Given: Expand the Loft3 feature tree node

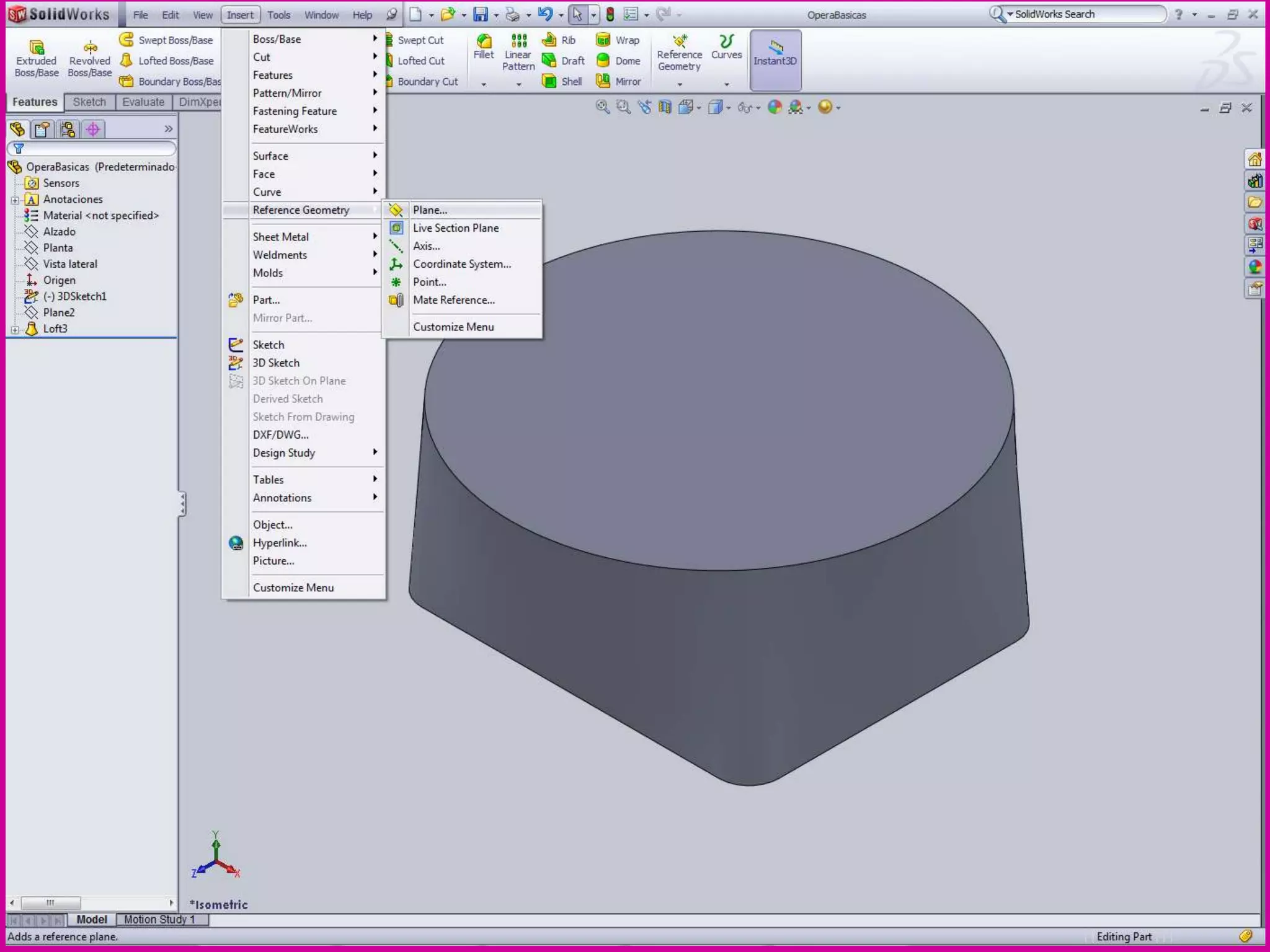Looking at the screenshot, I should tap(15, 329).
